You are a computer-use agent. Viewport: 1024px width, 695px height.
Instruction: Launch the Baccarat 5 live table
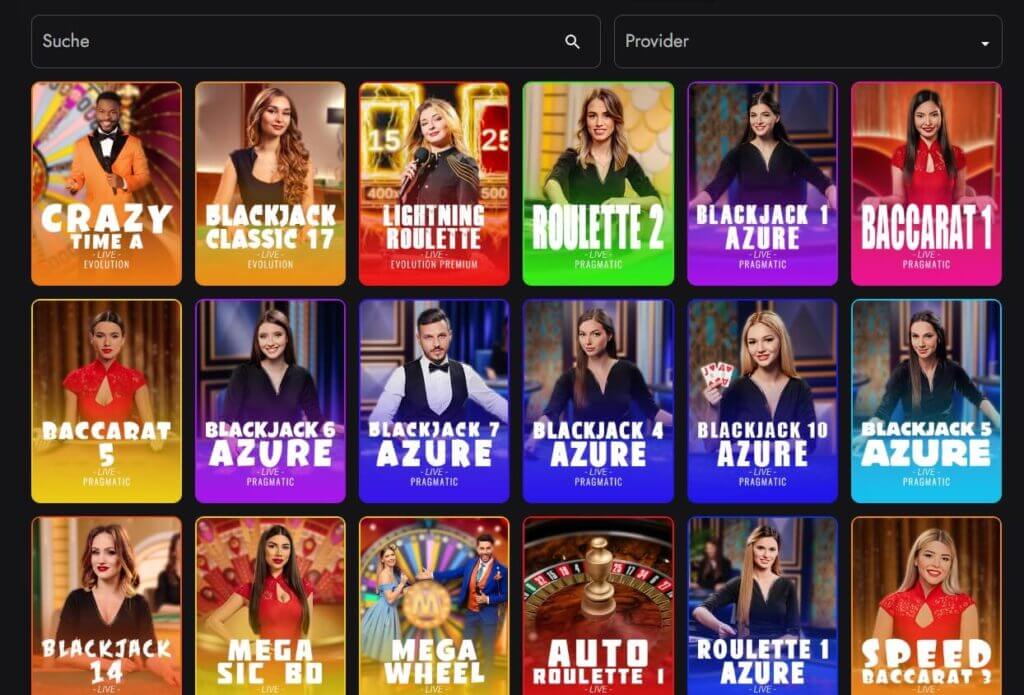pos(106,401)
